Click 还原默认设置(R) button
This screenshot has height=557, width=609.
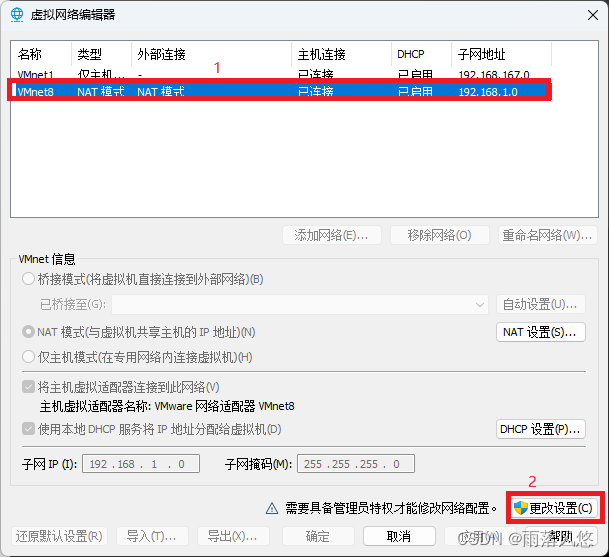(59, 536)
